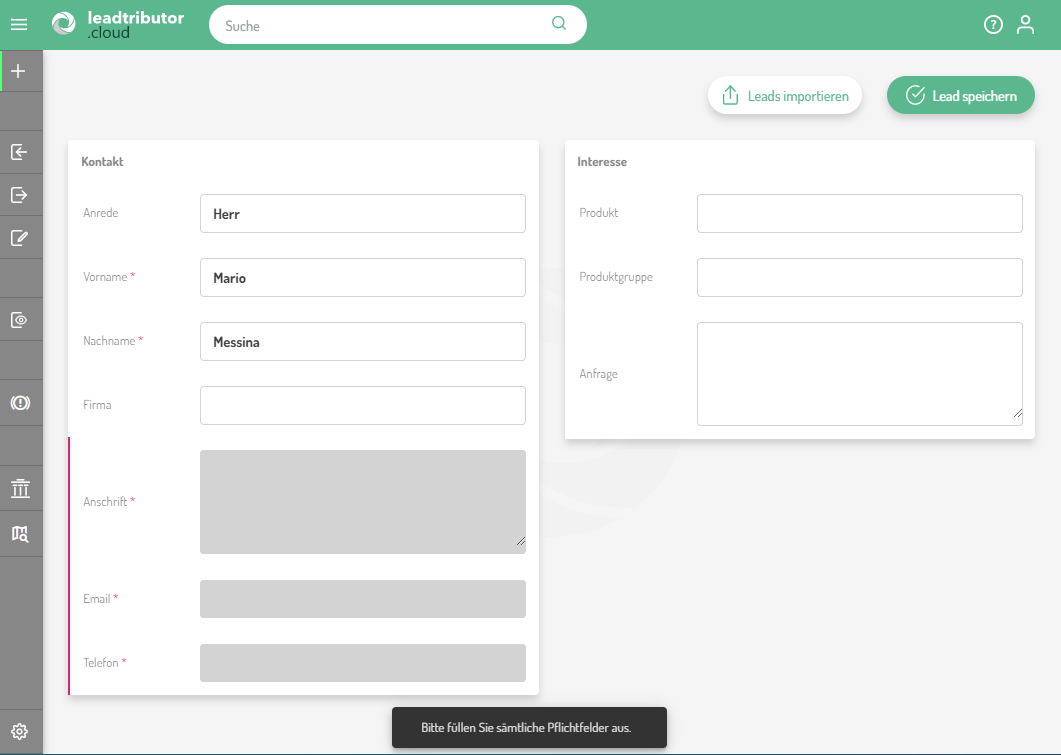Image resolution: width=1061 pixels, height=755 pixels.
Task: Open the Produkt selection field
Action: pyautogui.click(x=859, y=214)
